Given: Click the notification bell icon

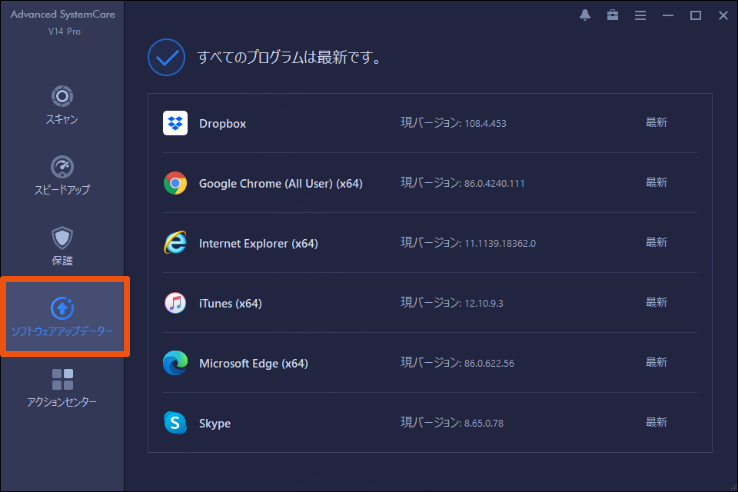Looking at the screenshot, I should tap(585, 15).
